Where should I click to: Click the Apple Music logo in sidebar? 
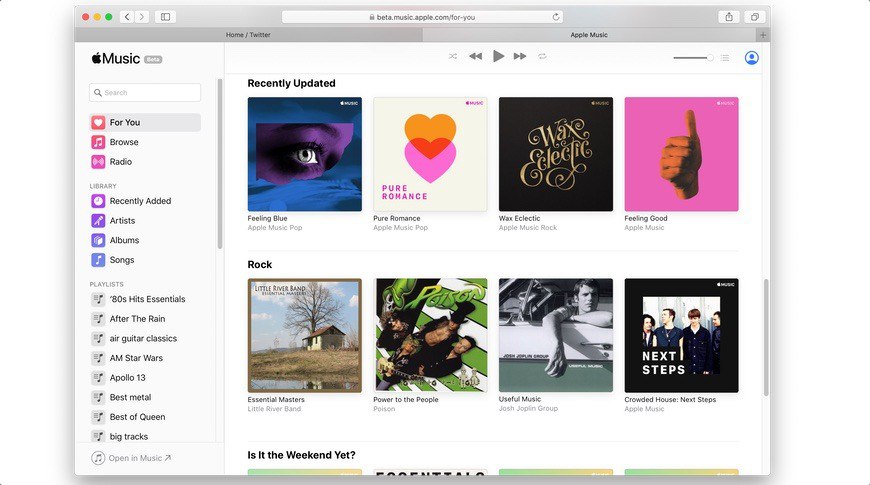116,58
